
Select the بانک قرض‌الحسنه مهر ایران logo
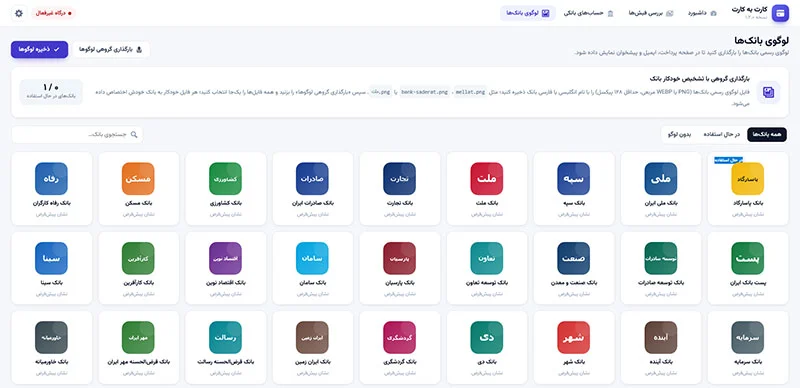(138, 337)
